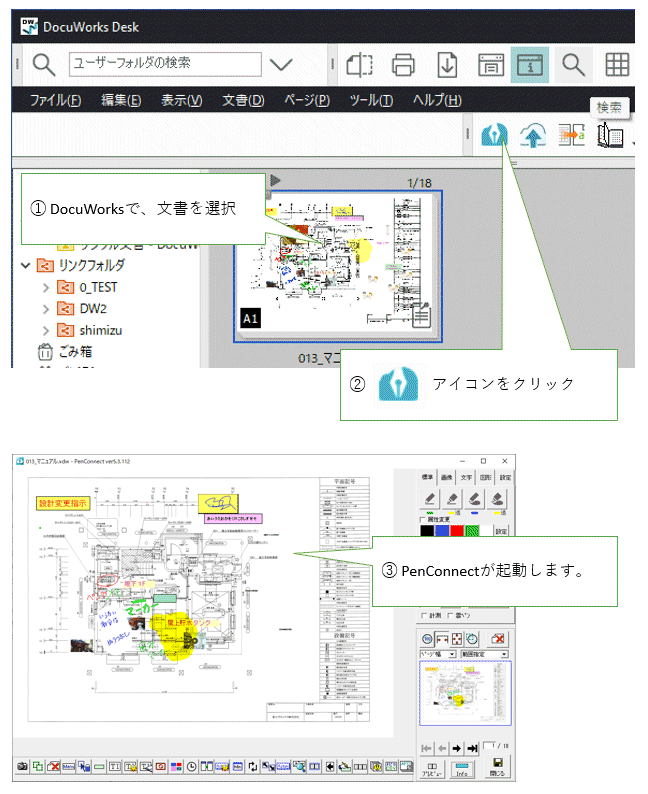Screen dimensions: 648x794
Task: Toggle the info panel icon in DocuWorks toolbar
Action: tap(531, 65)
